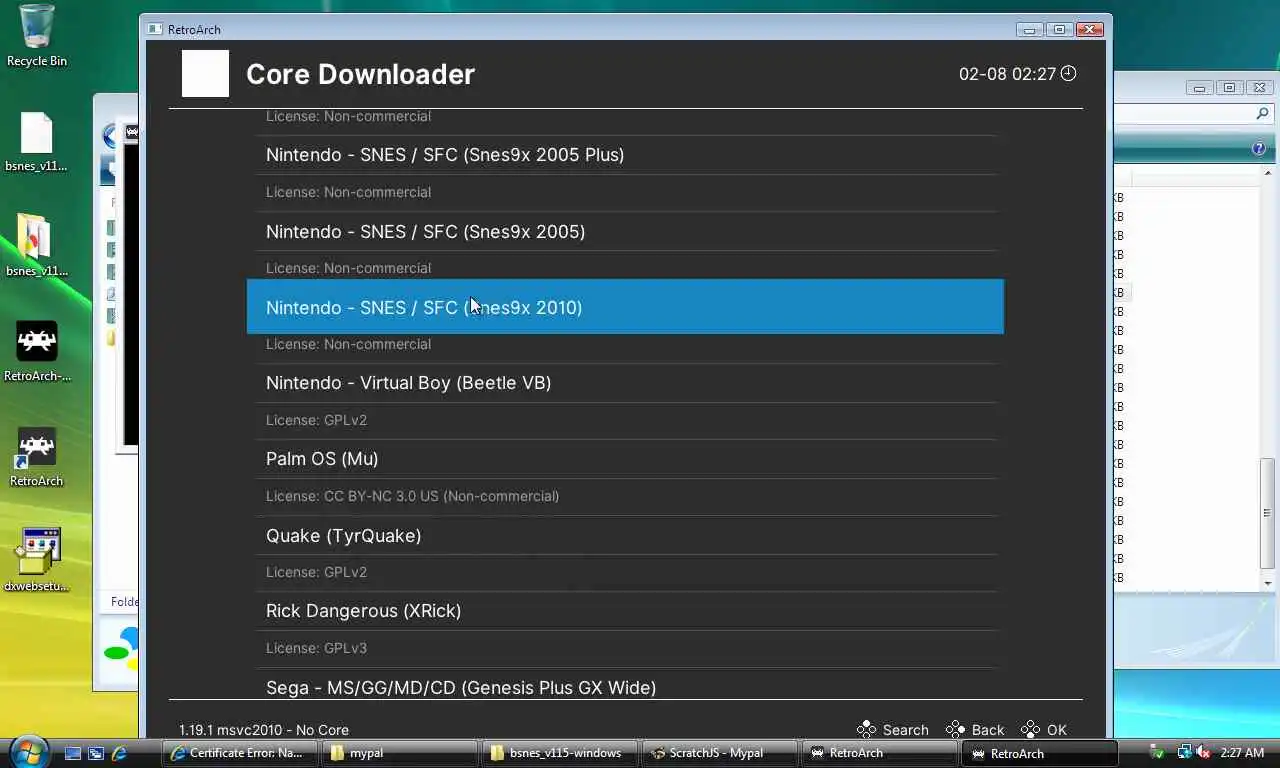Click the Back gamepad hint icon
This screenshot has width=1280, height=768.
tap(955, 729)
